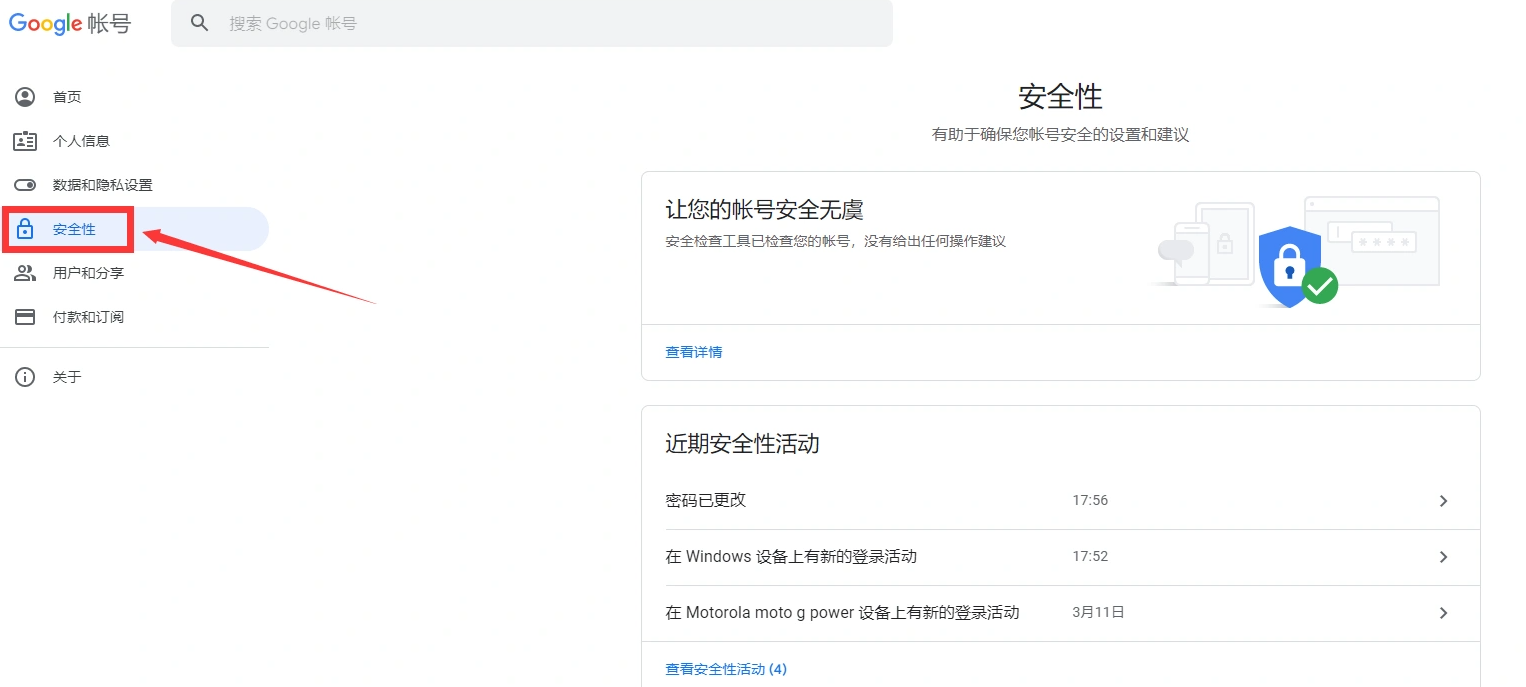Click the 查看详情 link
Viewport: 1526px width, 687px height.
[x=693, y=352]
